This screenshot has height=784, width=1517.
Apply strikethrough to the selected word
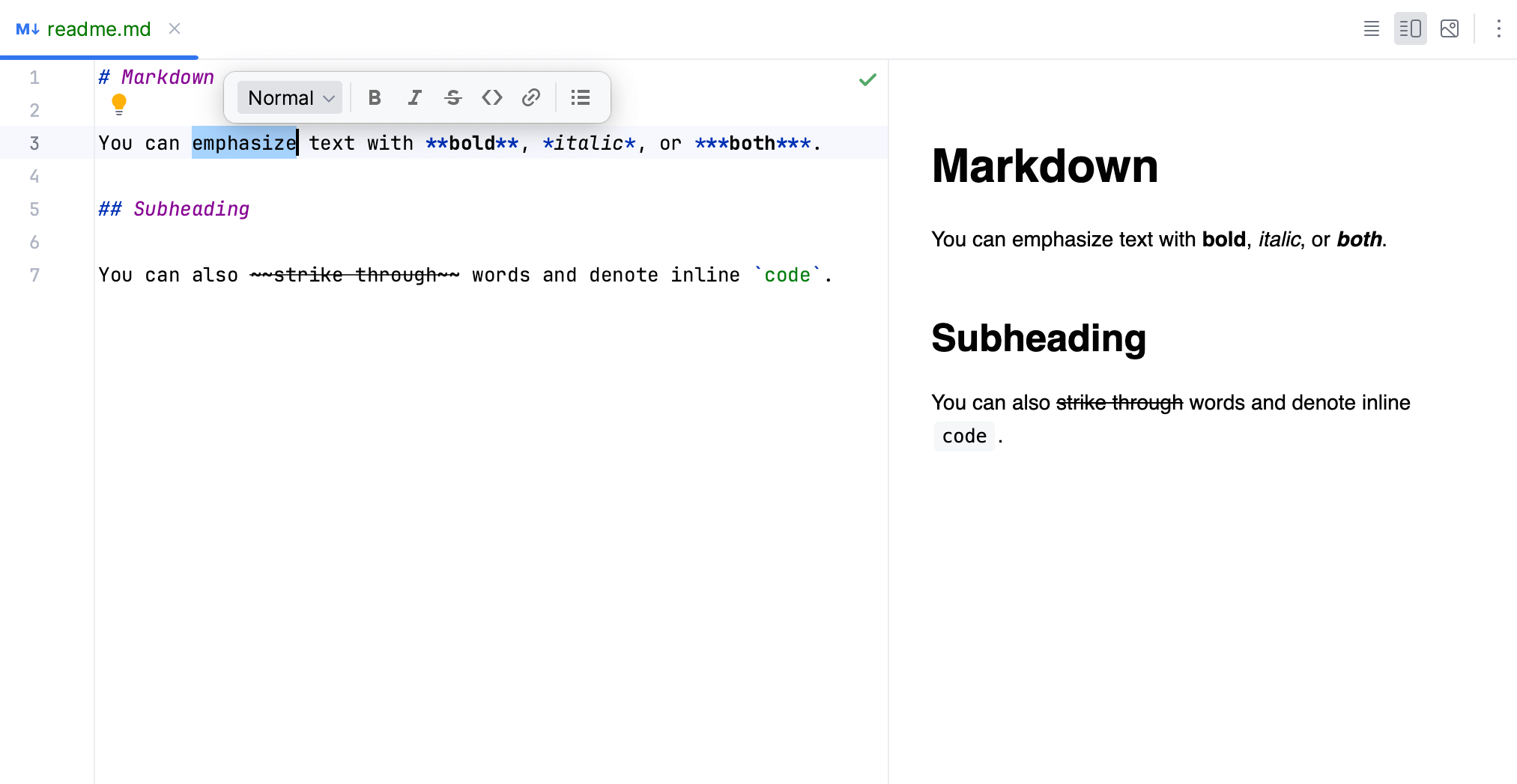tap(453, 97)
